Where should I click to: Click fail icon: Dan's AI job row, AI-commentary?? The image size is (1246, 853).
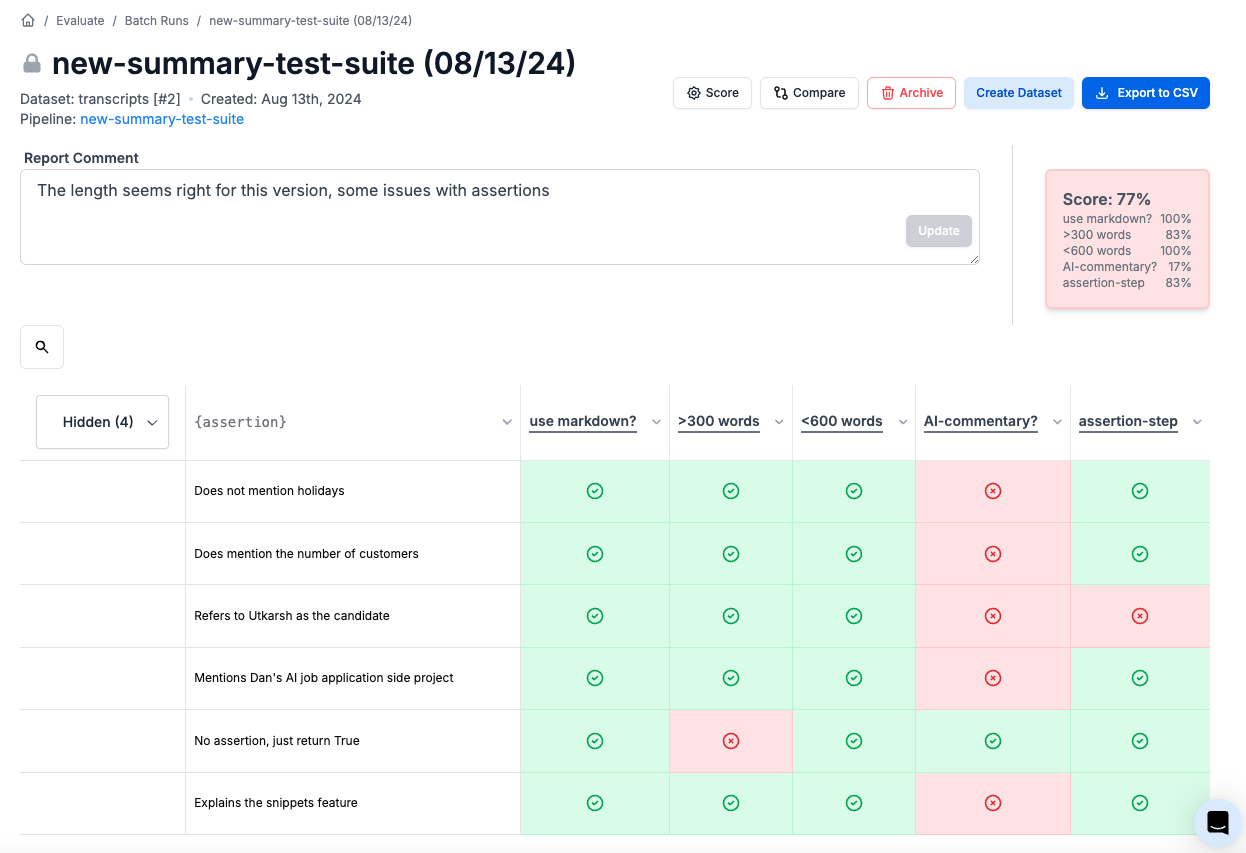[993, 678]
